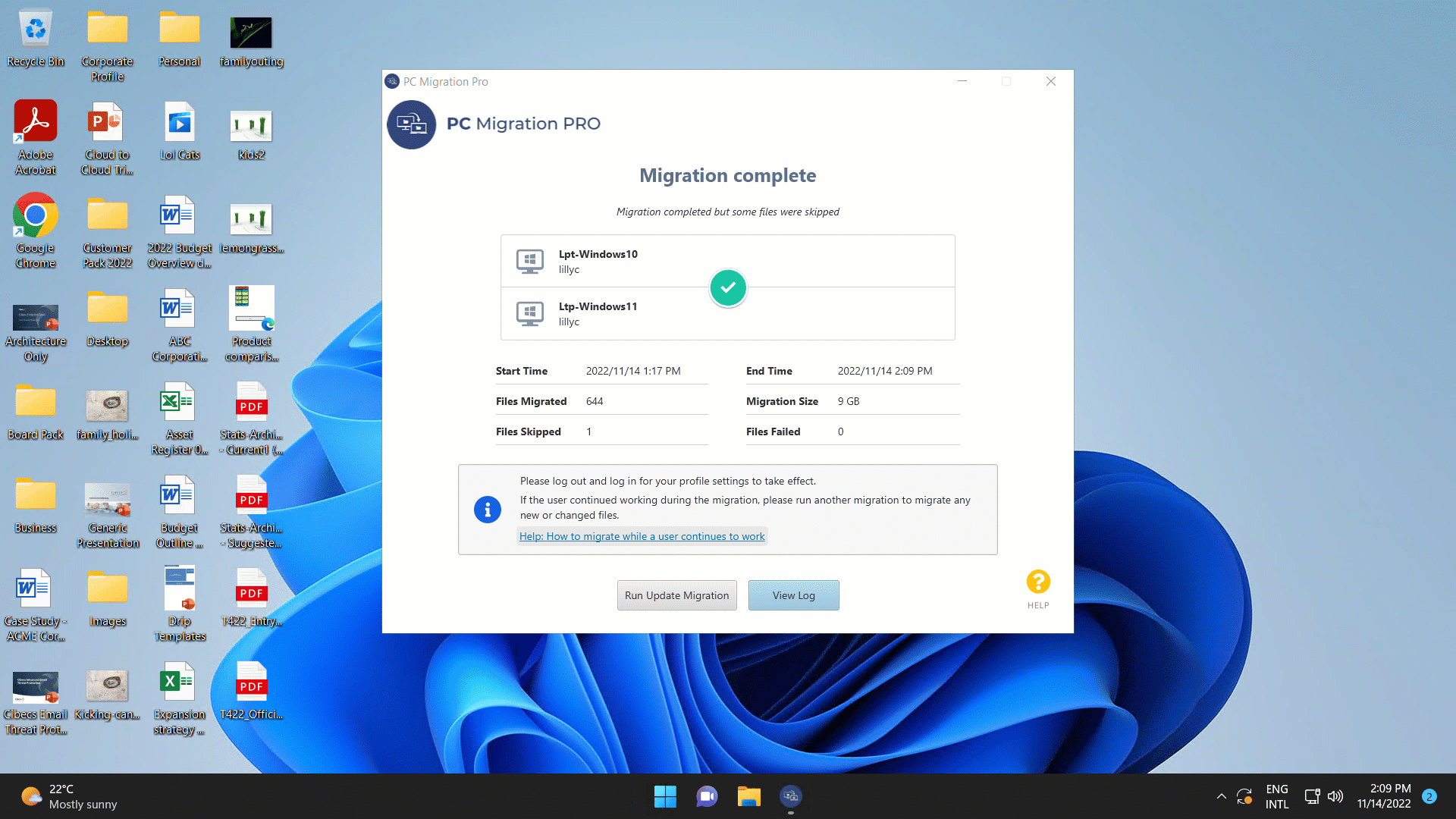Select the Google Chrome desktop shortcut
This screenshot has height=819, width=1456.
point(36,231)
